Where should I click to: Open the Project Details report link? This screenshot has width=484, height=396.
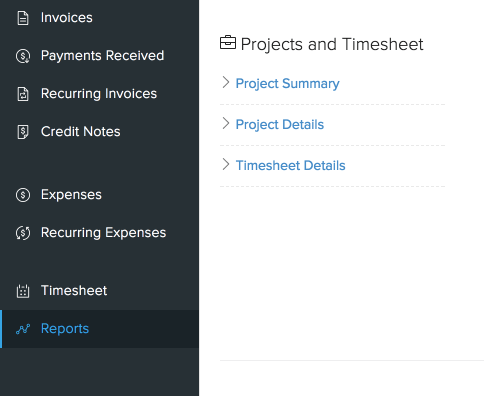[280, 125]
